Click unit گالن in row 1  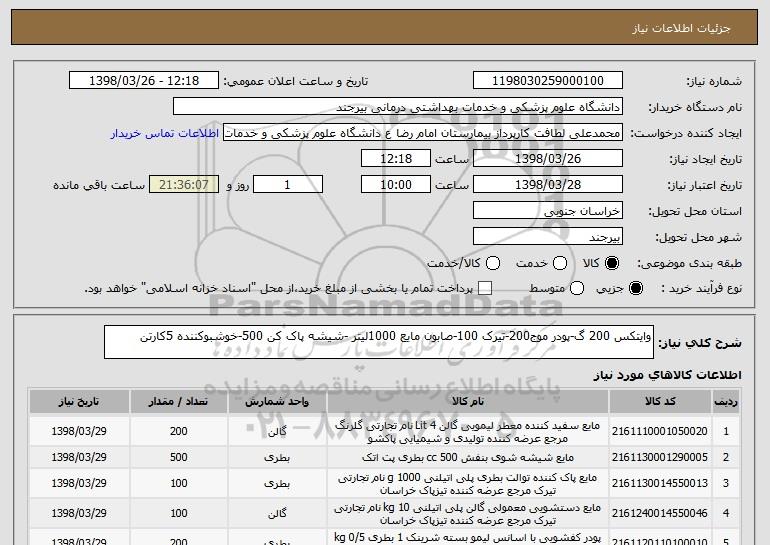point(277,432)
